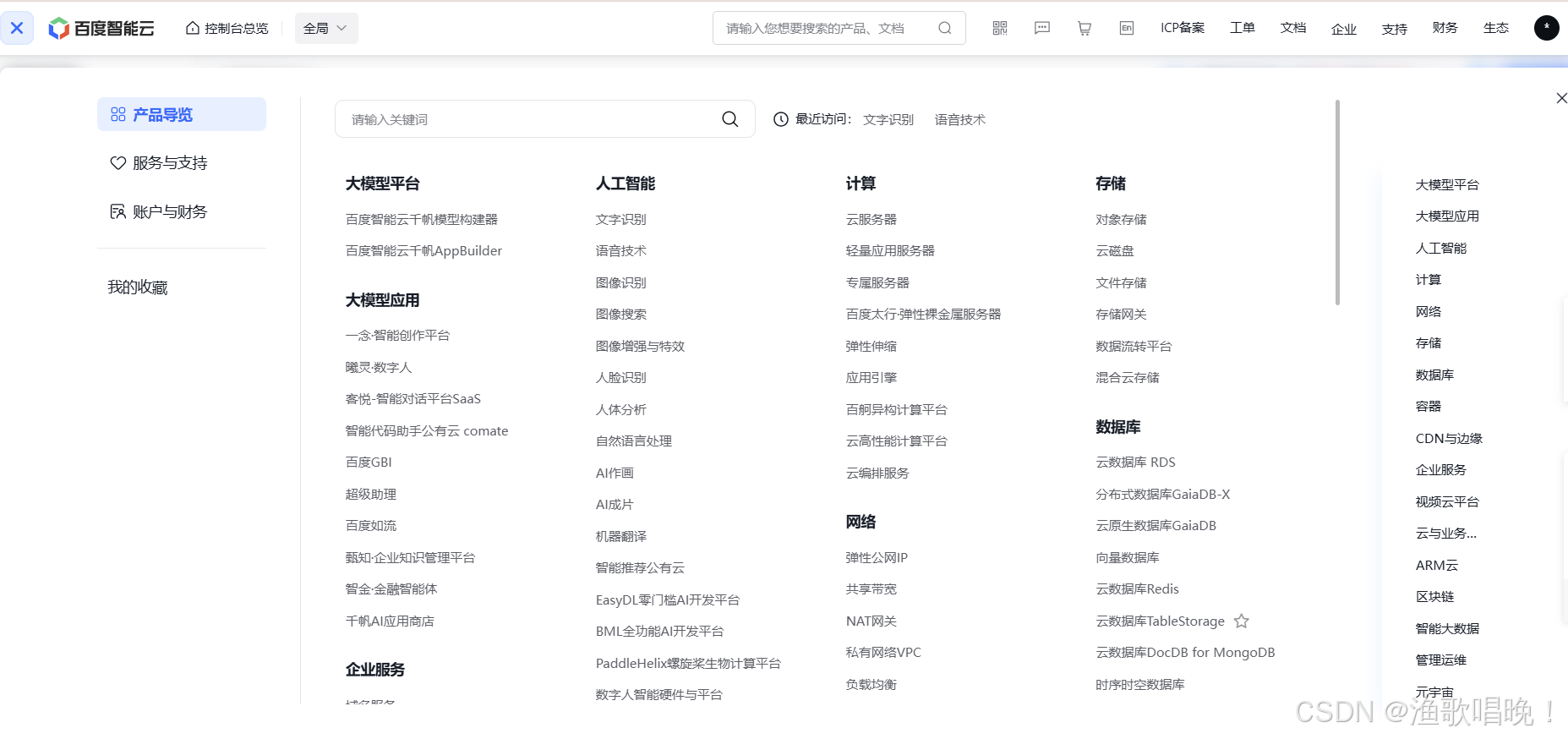Image resolution: width=1568 pixels, height=739 pixels.
Task: Open the 财务 header menu
Action: 1445,28
